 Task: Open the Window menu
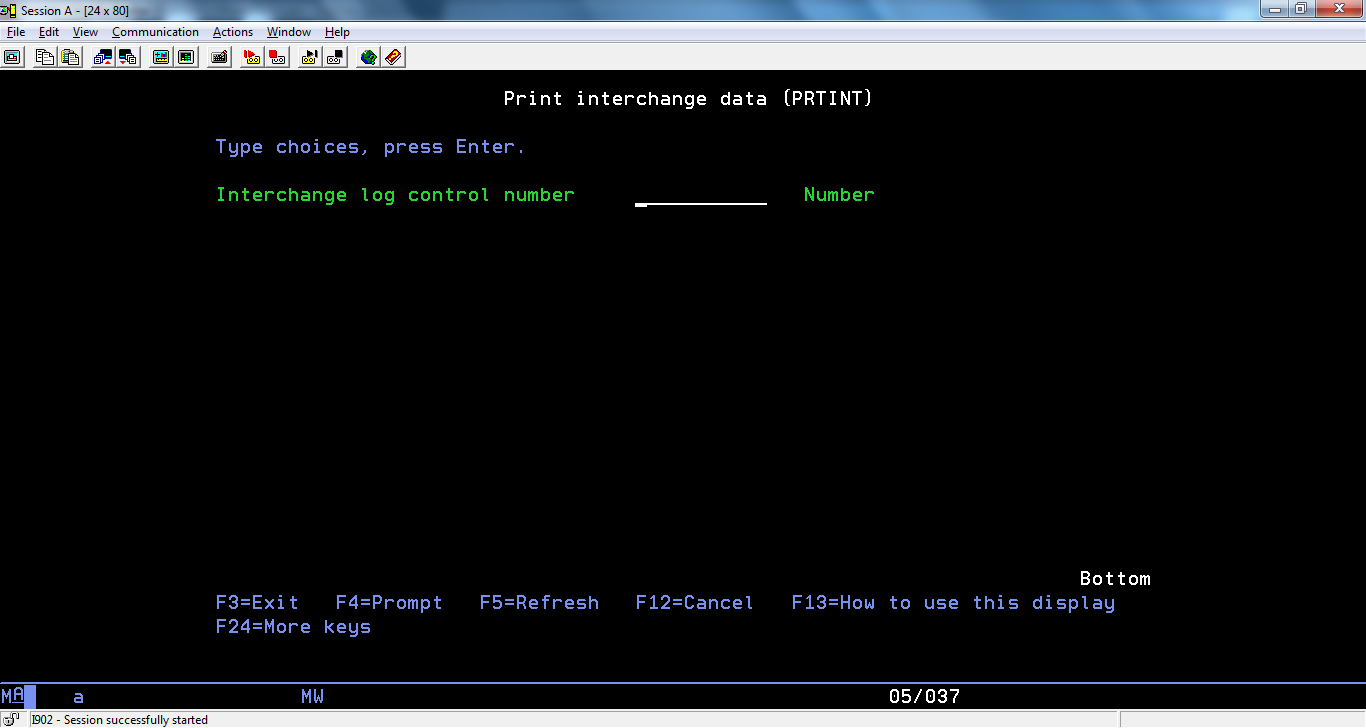[x=289, y=32]
